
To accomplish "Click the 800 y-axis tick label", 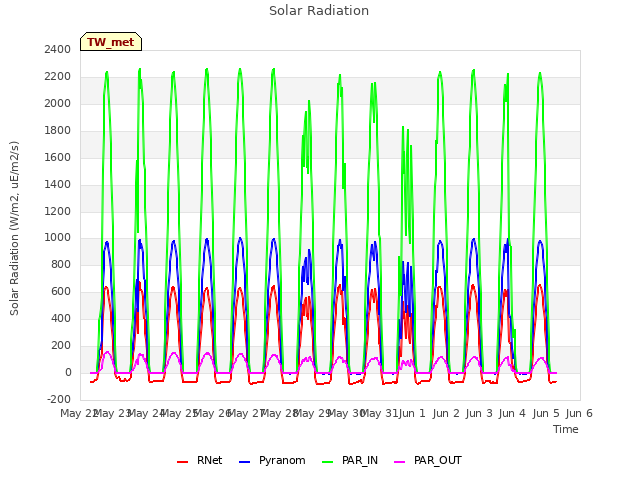I will click(x=61, y=265).
